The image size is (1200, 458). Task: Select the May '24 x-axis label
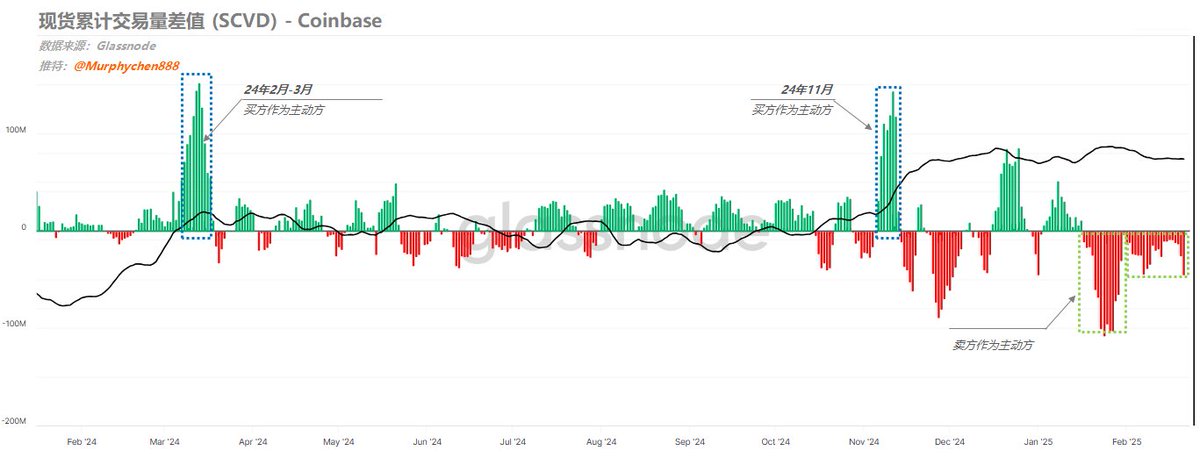[x=340, y=441]
